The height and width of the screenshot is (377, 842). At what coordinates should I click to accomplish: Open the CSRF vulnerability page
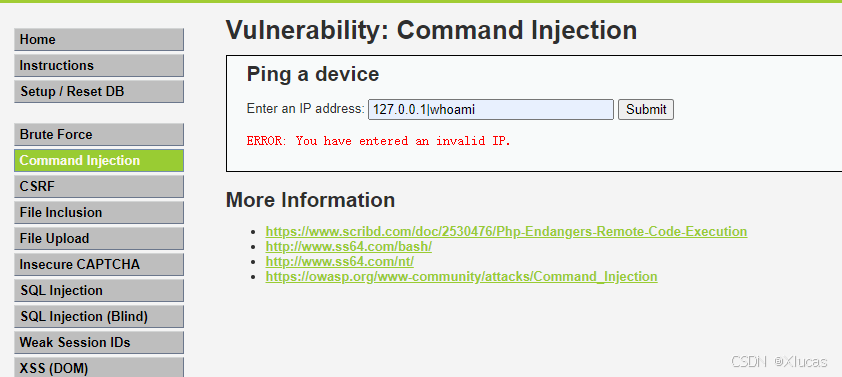pos(99,186)
